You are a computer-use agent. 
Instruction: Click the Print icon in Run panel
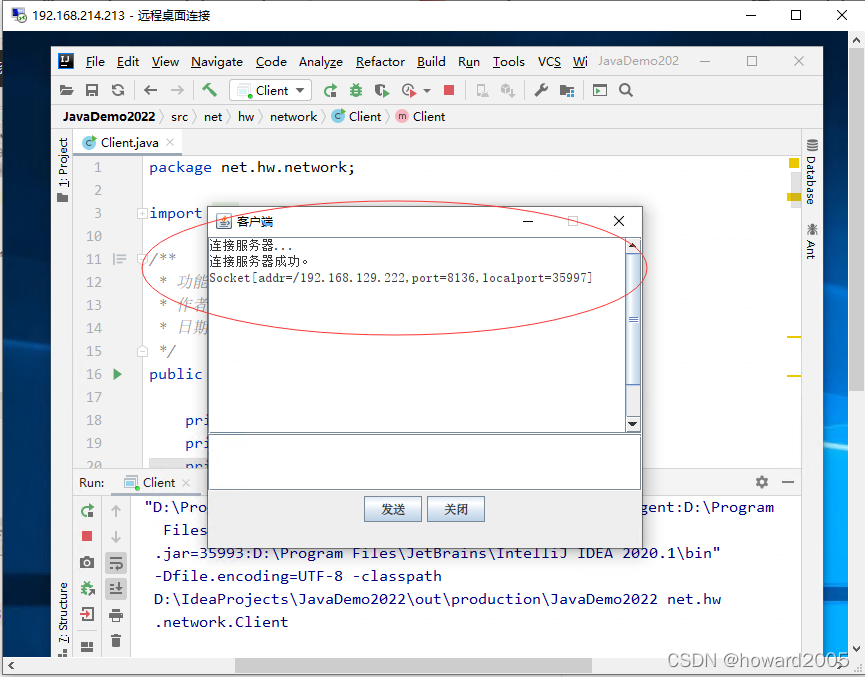tap(116, 615)
